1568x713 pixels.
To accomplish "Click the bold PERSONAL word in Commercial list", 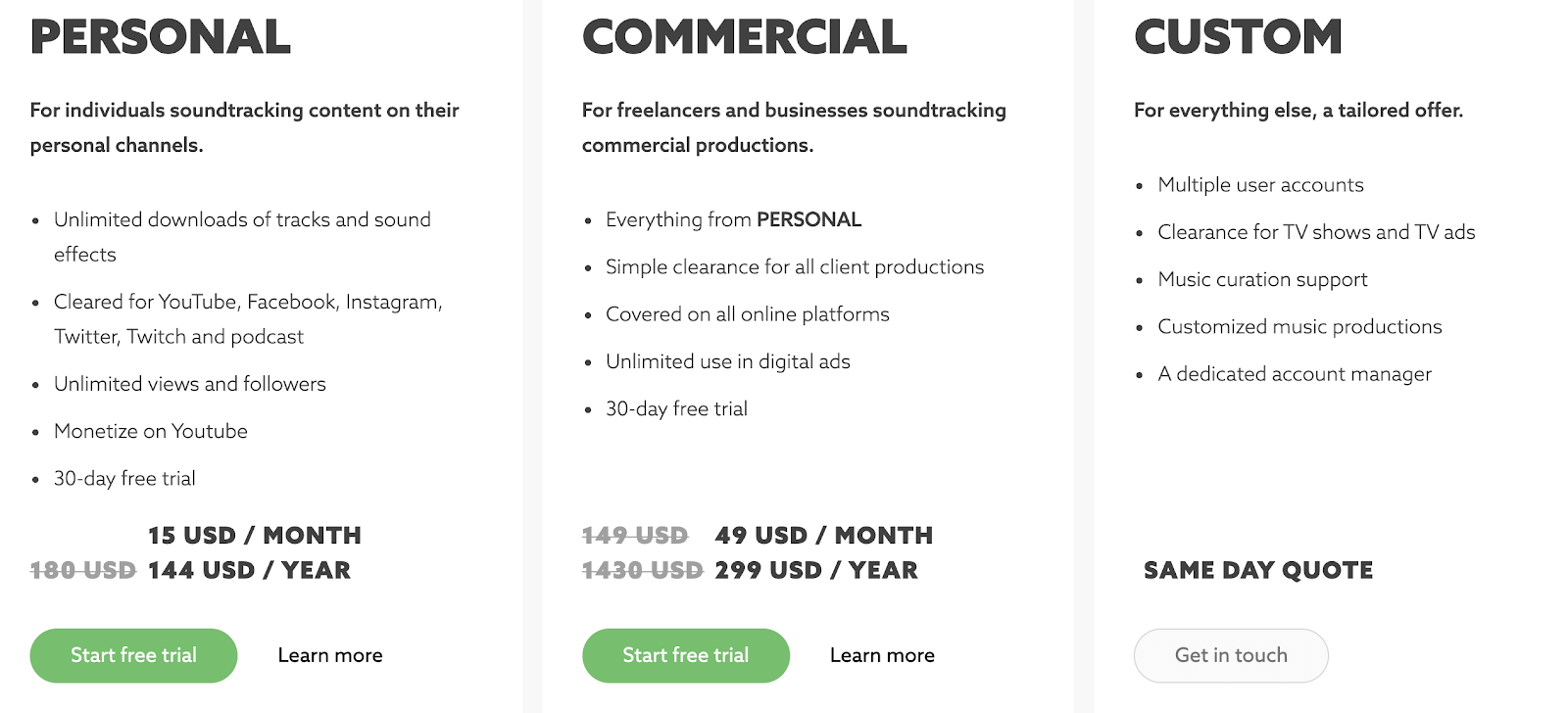I will click(x=809, y=219).
